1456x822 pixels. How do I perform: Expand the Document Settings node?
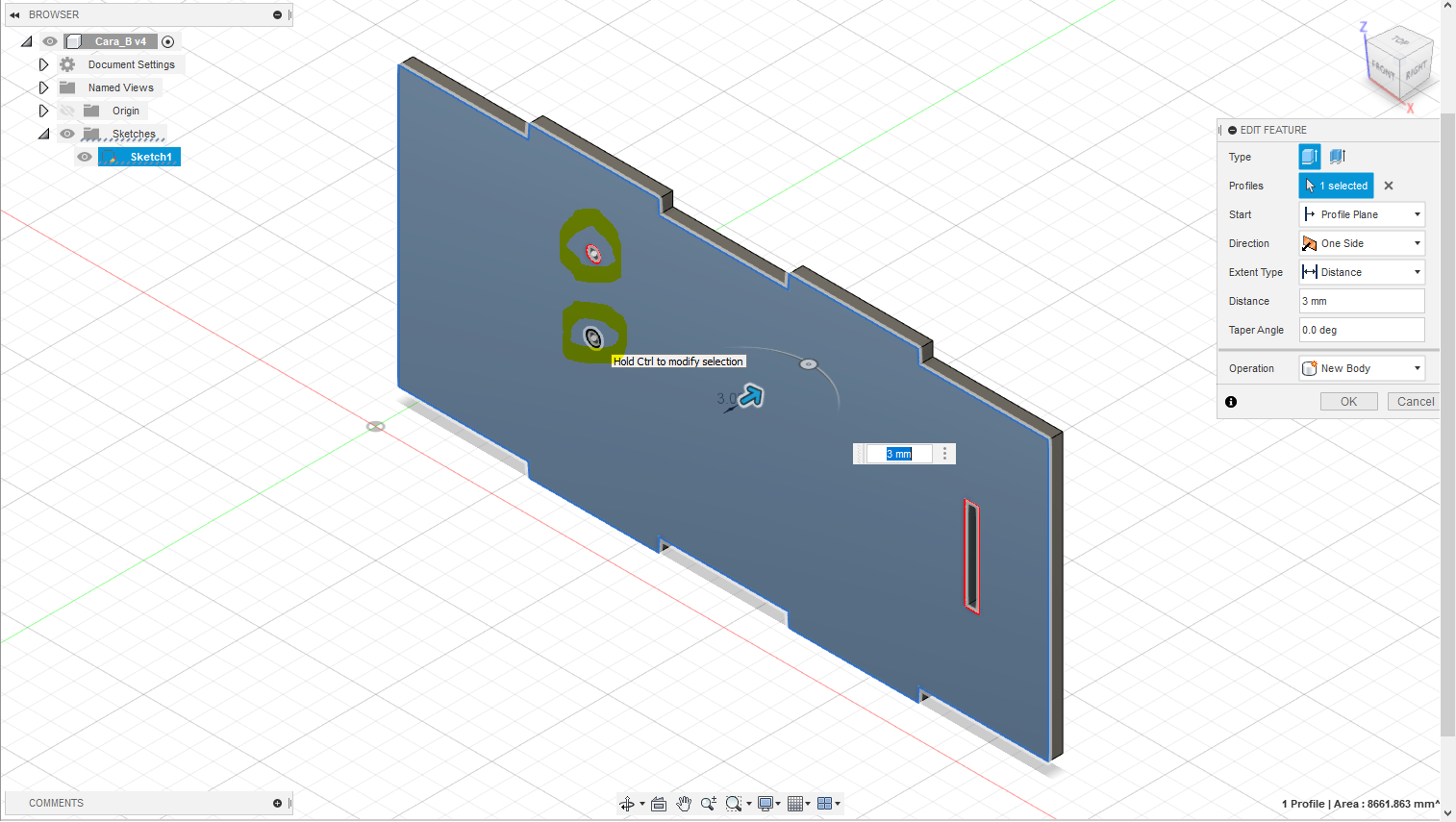tap(43, 64)
